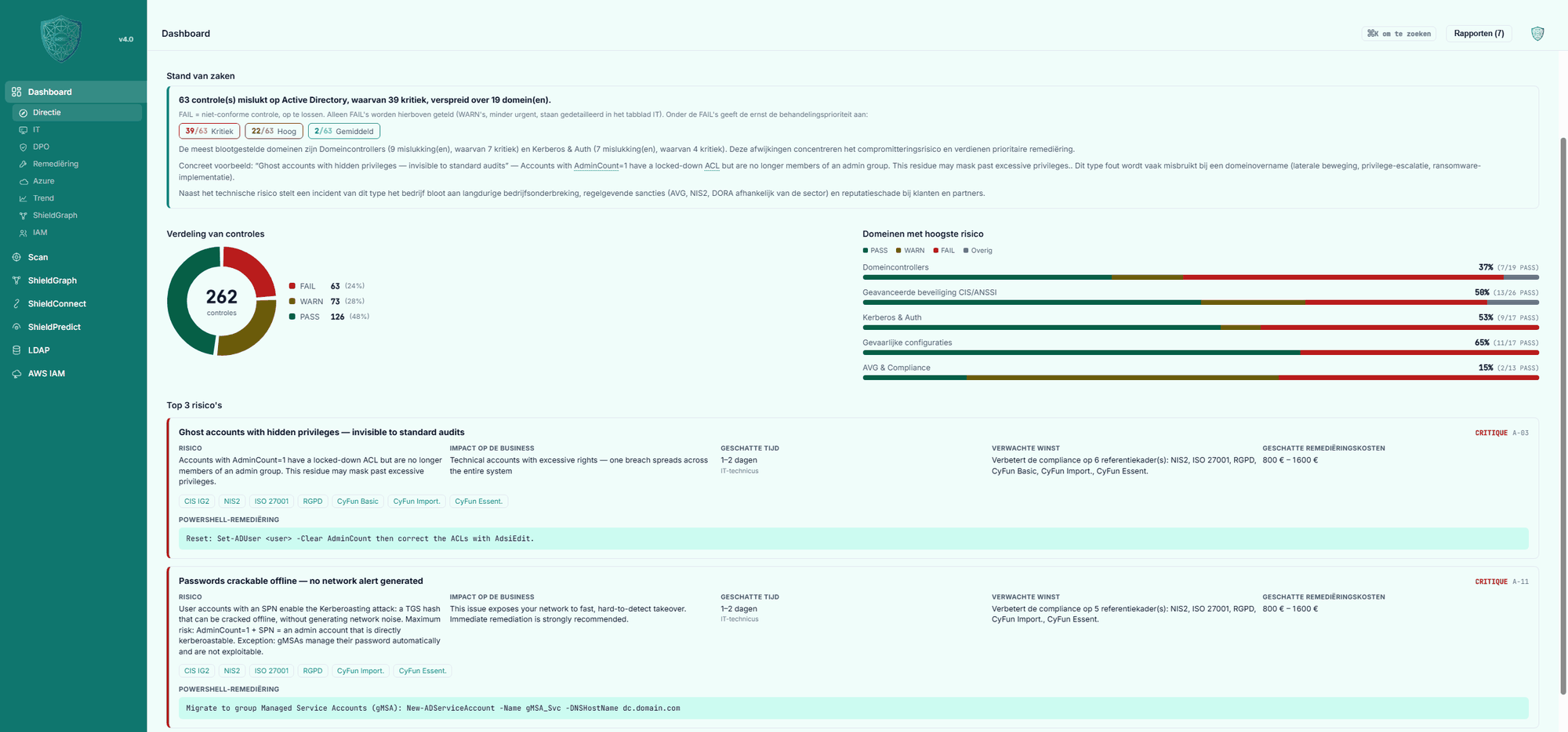Image resolution: width=1568 pixels, height=732 pixels.
Task: Click the LDAP database icon
Action: pyautogui.click(x=16, y=350)
